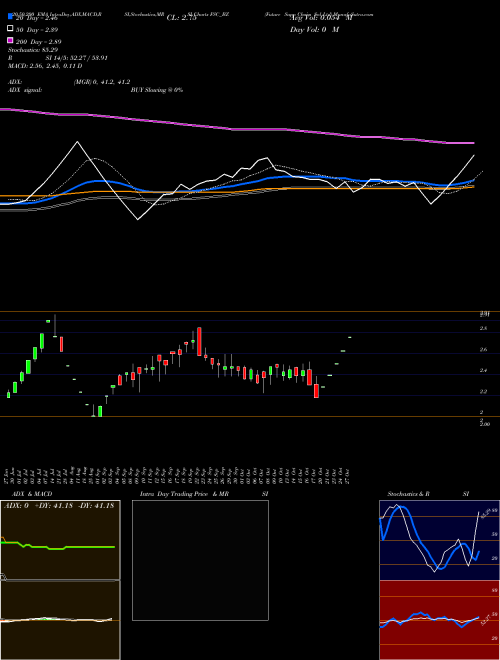Click the 'Day Vol: 0 M' text
The image size is (500, 660).
tap(314, 29)
